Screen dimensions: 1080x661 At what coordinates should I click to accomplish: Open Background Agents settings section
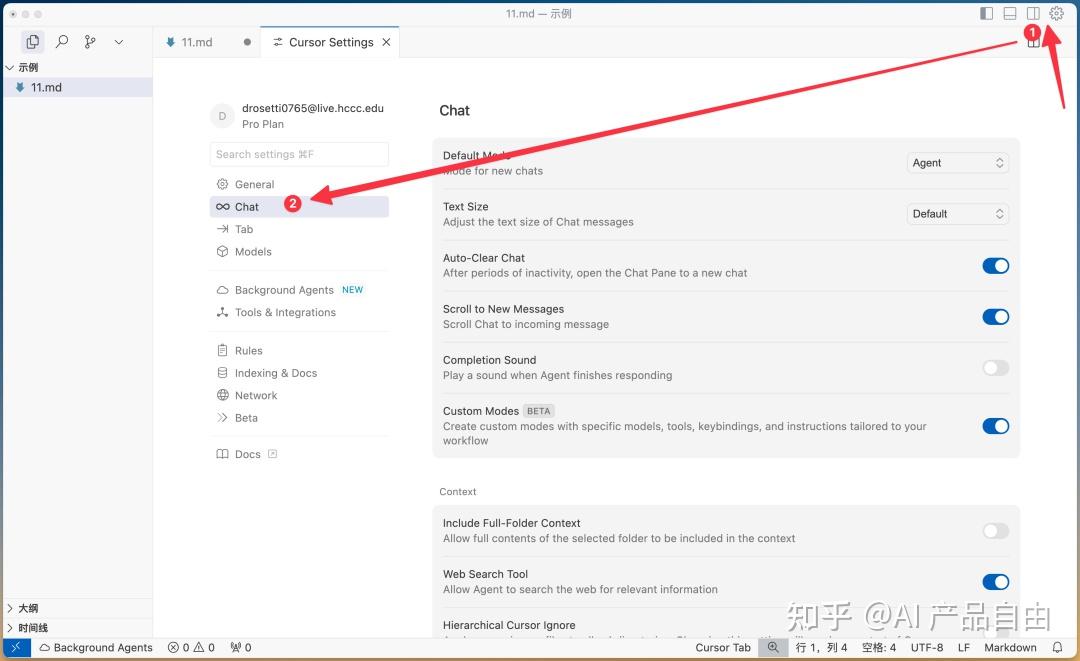pyautogui.click(x=299, y=290)
